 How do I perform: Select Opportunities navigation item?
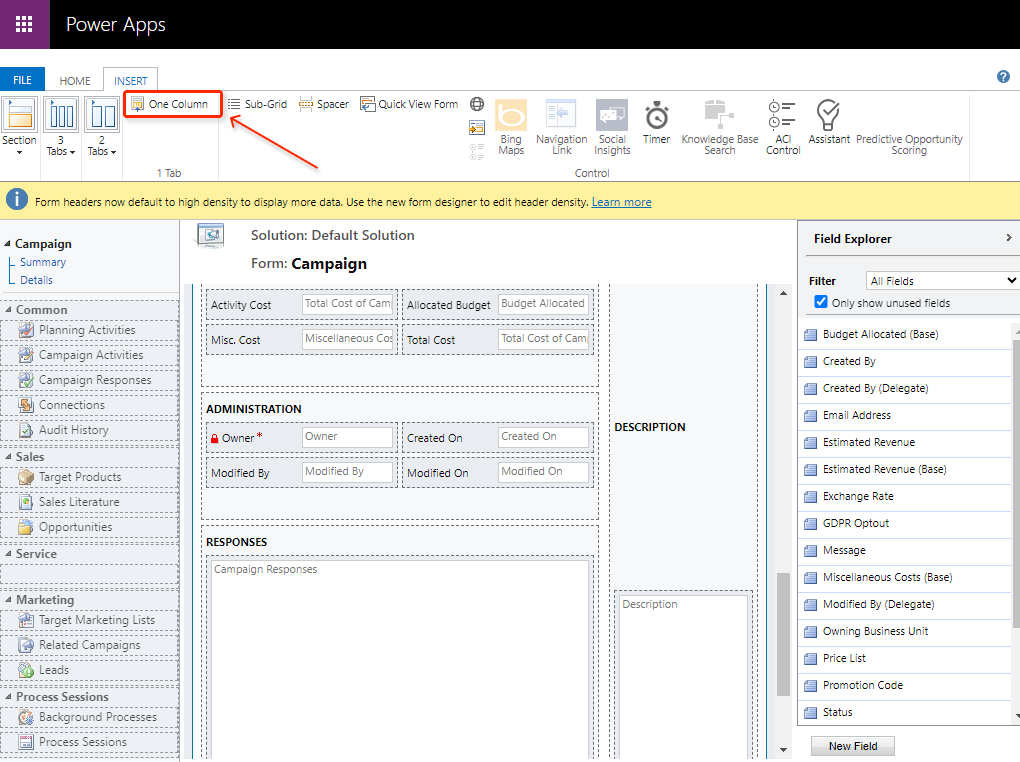89,527
